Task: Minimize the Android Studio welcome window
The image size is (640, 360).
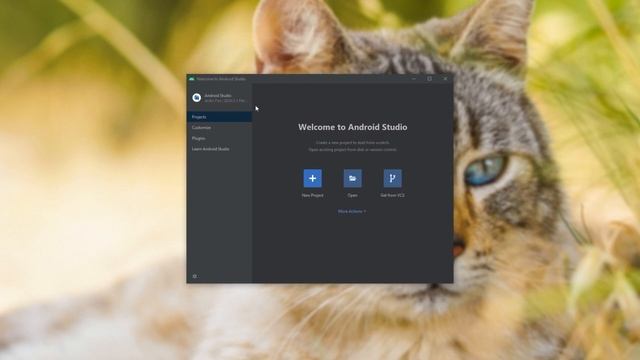Action: click(414, 79)
